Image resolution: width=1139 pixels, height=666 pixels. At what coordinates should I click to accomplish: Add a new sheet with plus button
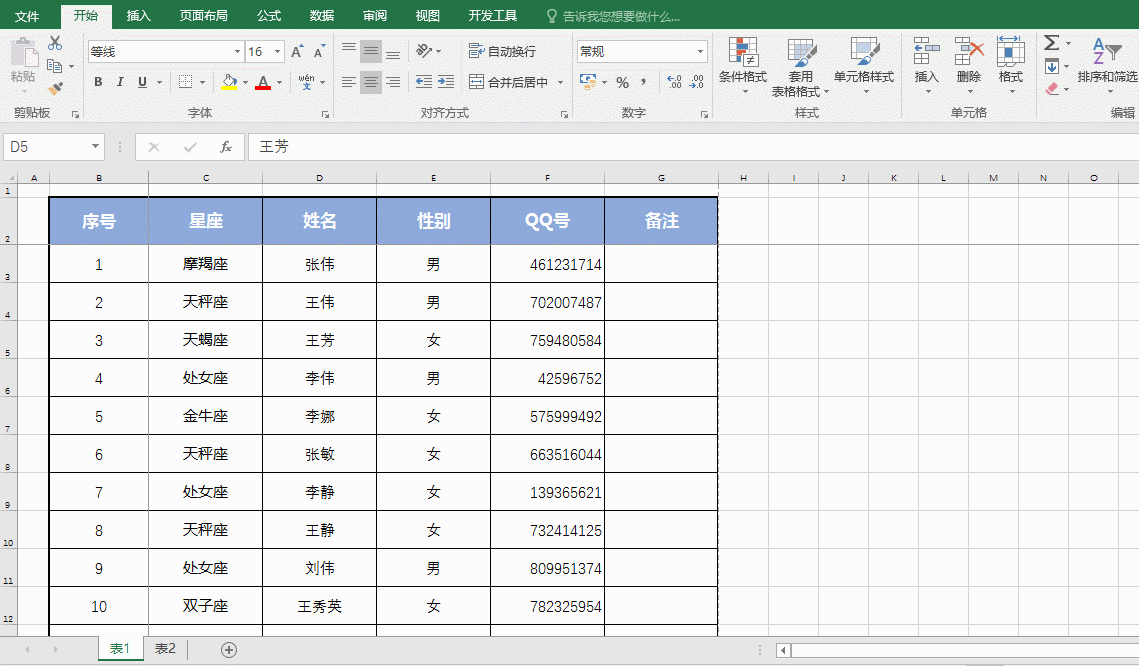[229, 650]
